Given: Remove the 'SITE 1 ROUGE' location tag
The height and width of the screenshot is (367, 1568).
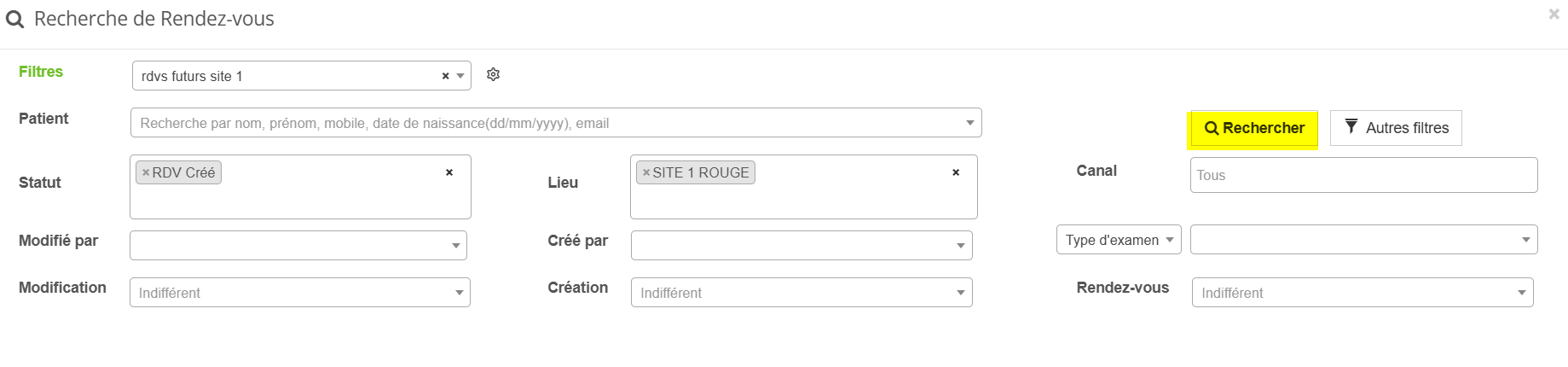Looking at the screenshot, I should click(646, 172).
